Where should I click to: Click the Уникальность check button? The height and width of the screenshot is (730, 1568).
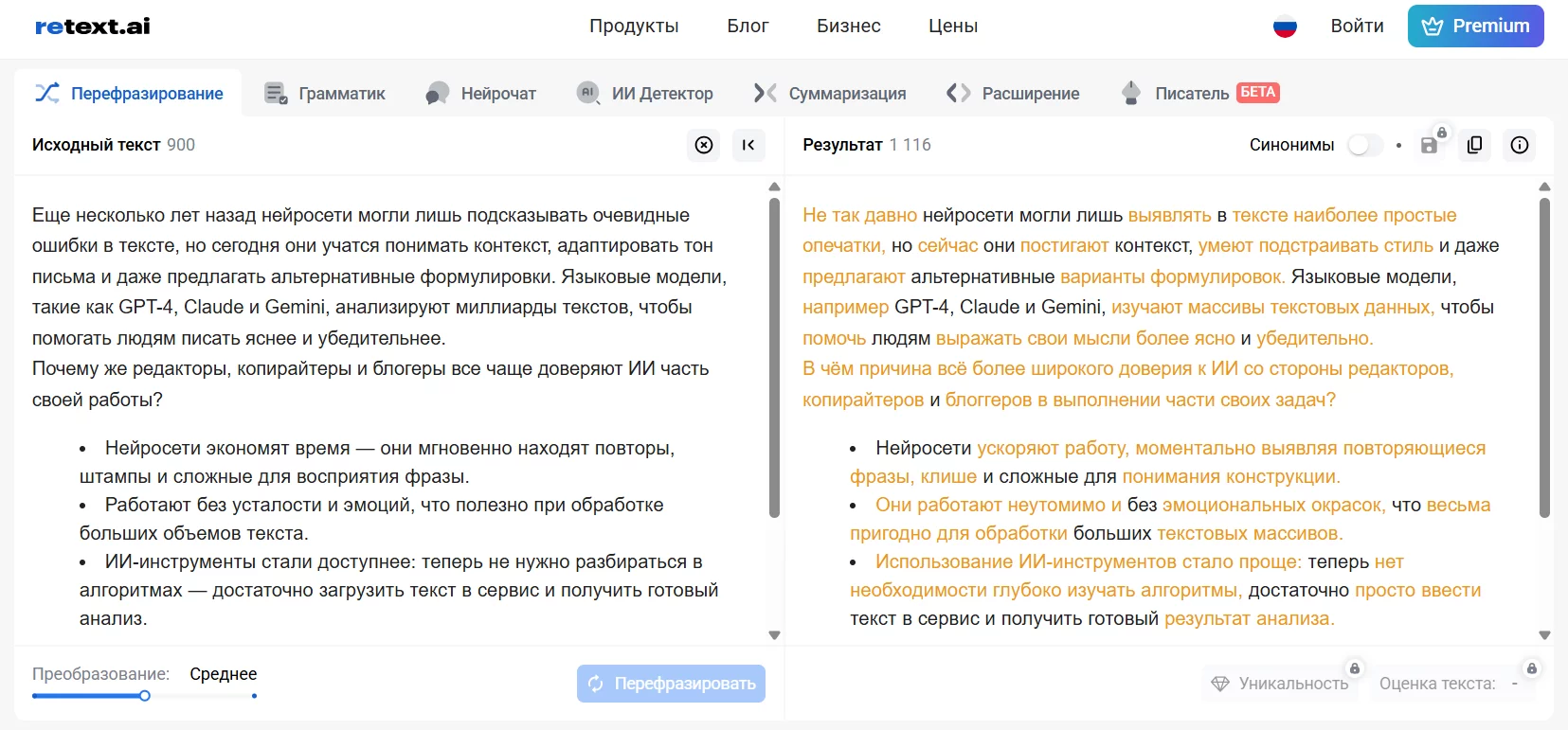coord(1281,684)
